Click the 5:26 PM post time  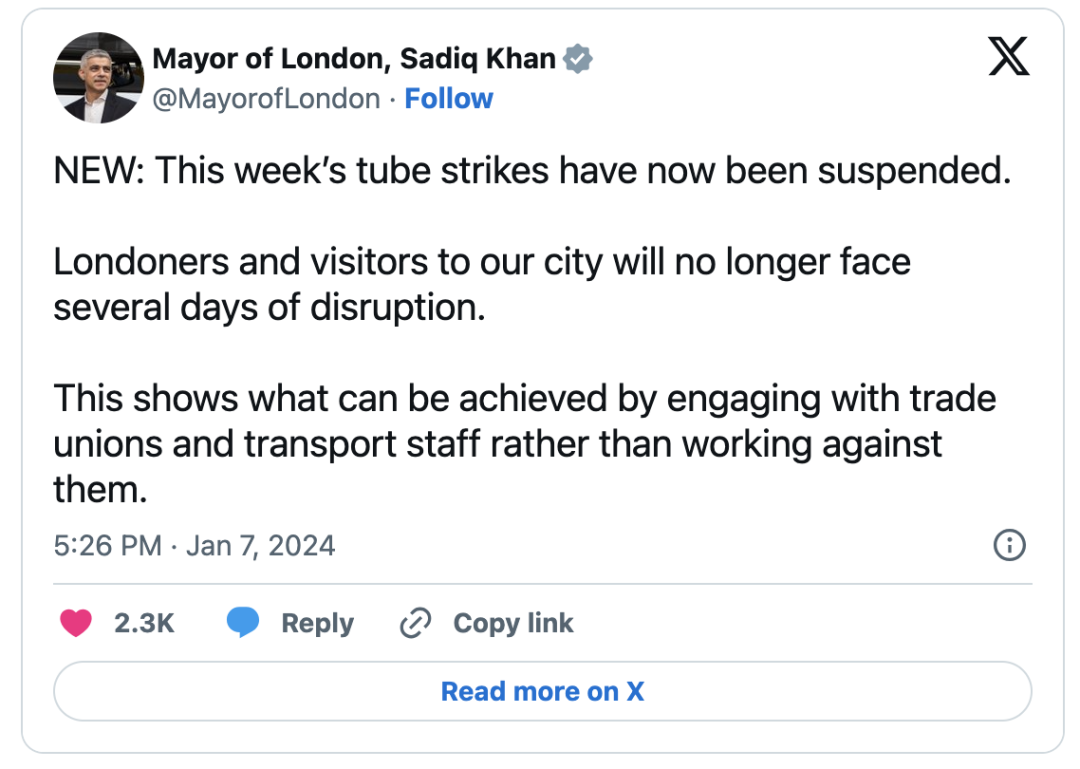107,546
